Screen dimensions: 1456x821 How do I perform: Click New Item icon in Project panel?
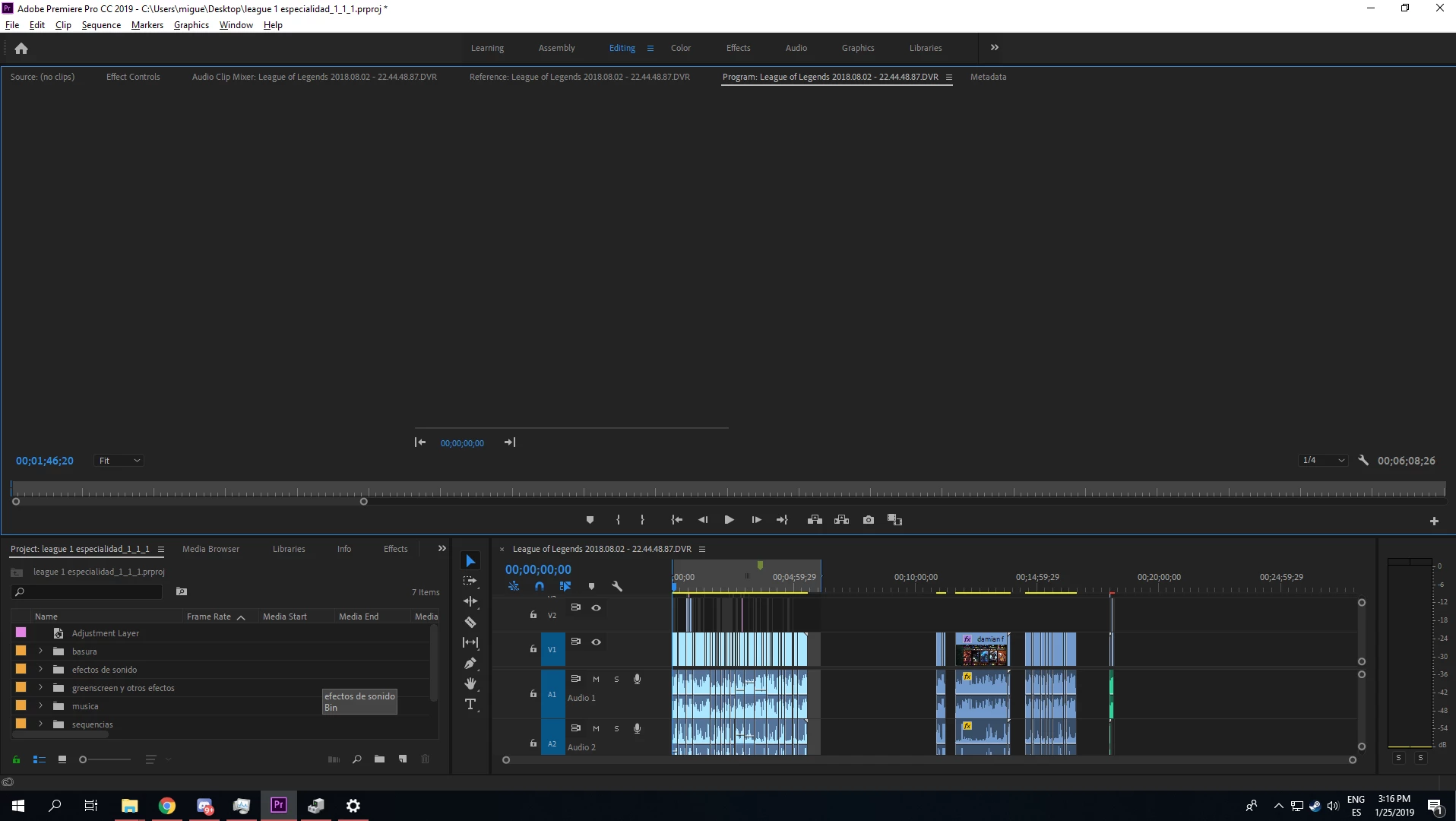[x=403, y=759]
